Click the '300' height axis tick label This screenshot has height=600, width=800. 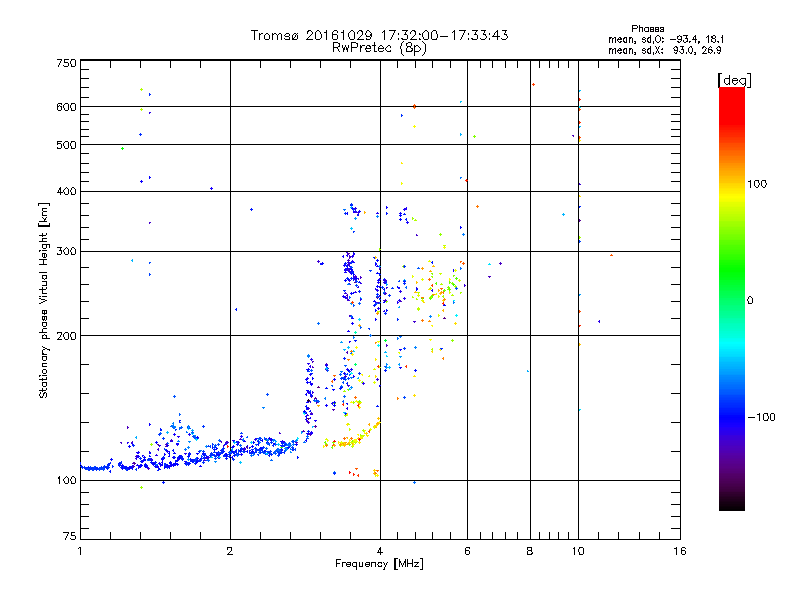click(66, 252)
